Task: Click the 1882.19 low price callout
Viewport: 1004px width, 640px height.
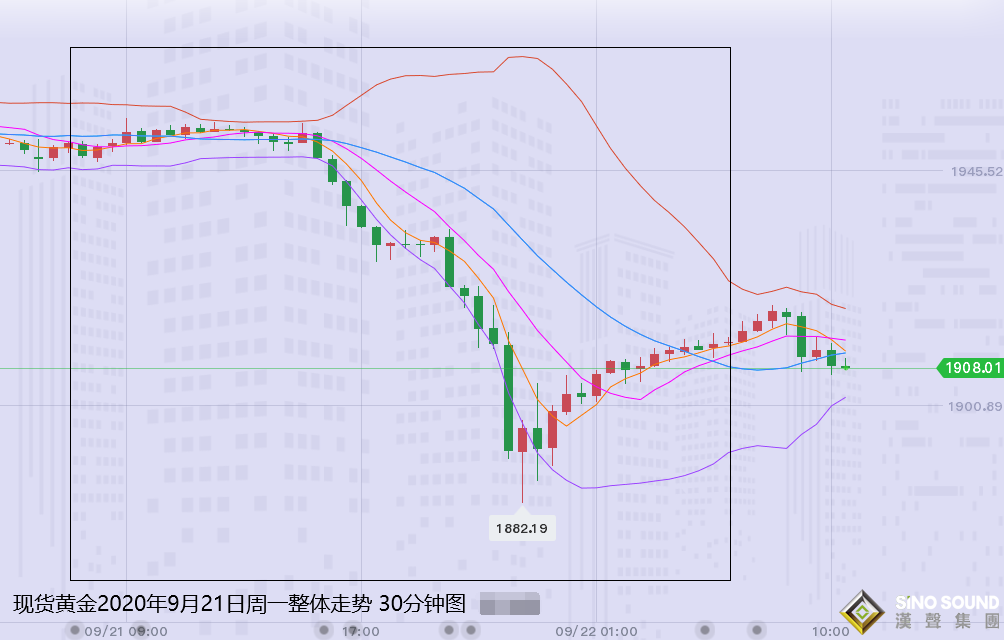Action: tap(522, 527)
